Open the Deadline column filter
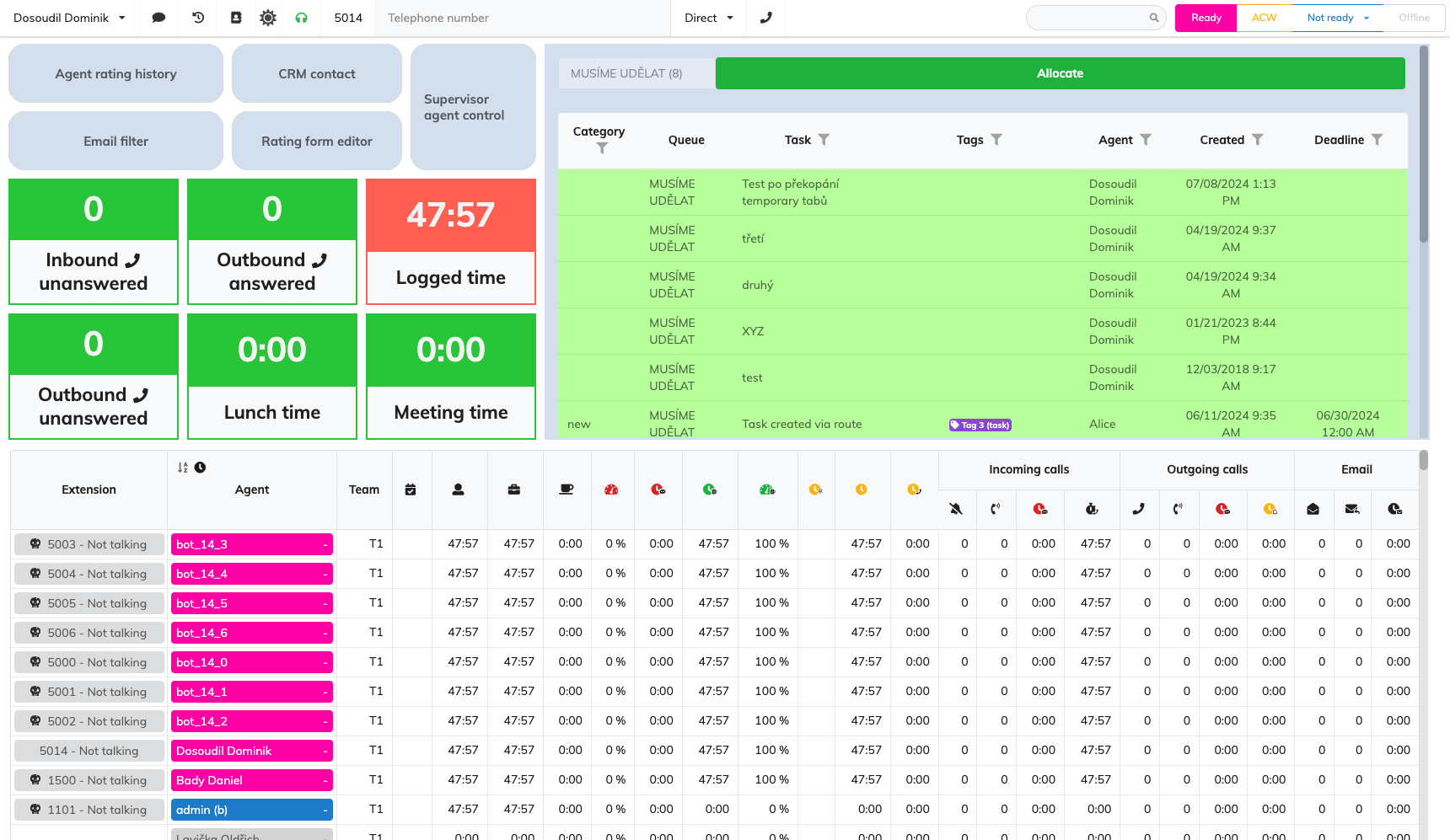Viewport: 1450px width, 840px height. 1377,140
